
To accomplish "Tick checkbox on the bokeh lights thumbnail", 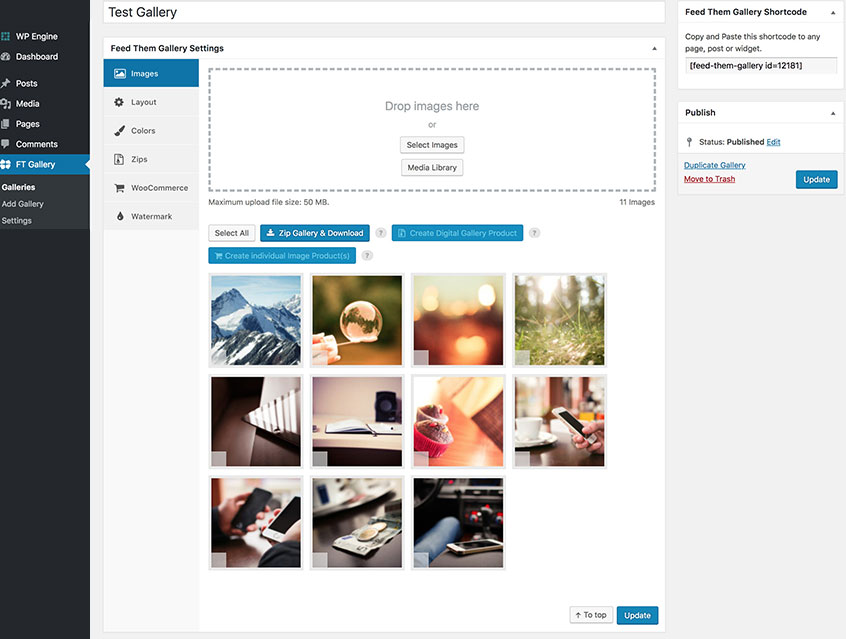I will [421, 357].
